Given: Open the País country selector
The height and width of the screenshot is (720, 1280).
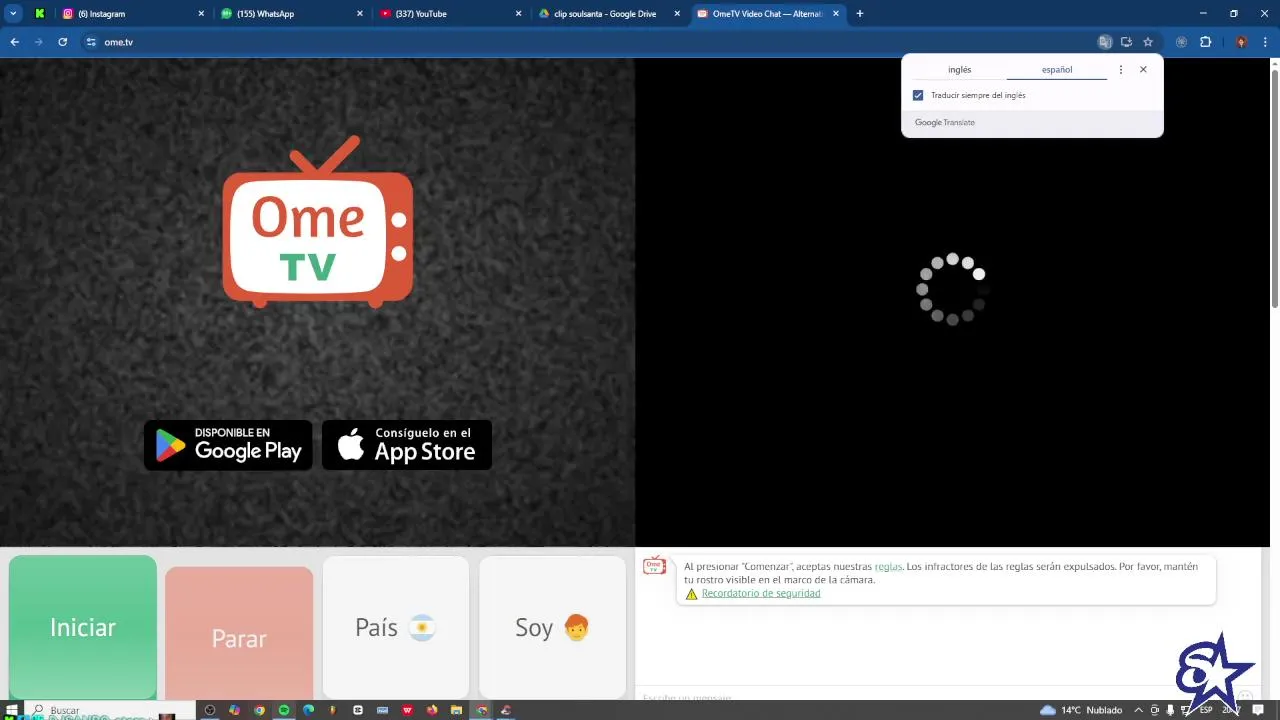Looking at the screenshot, I should [396, 627].
